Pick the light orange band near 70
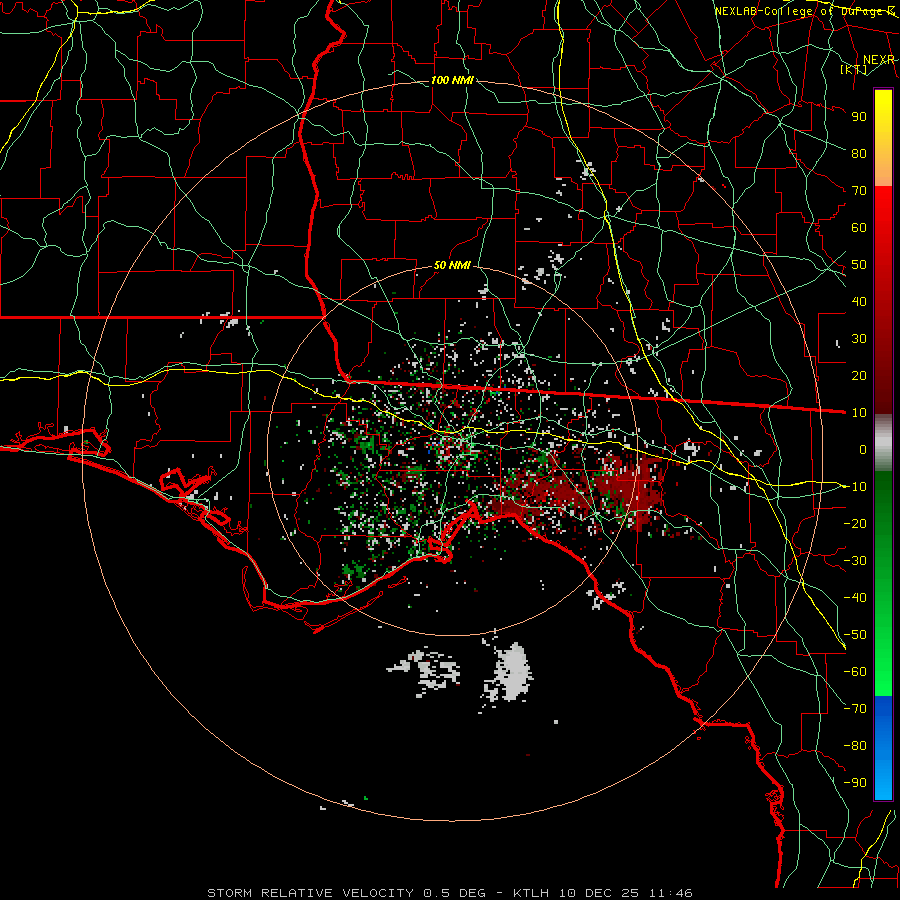This screenshot has width=900, height=900. [883, 172]
